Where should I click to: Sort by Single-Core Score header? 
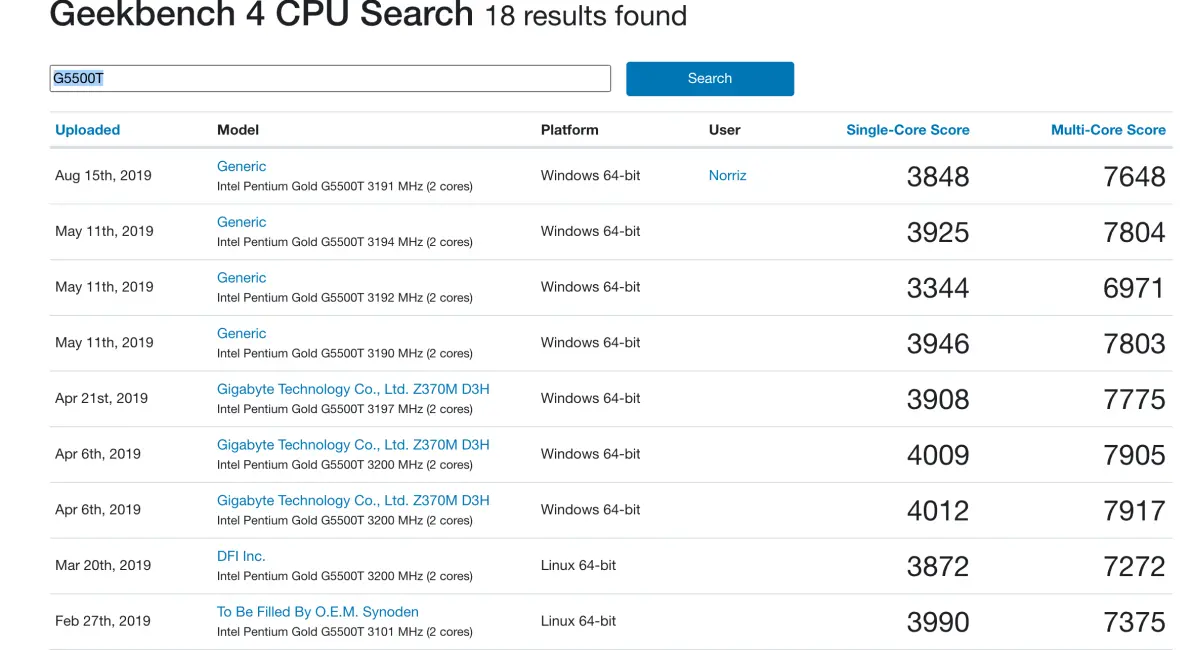(x=908, y=129)
